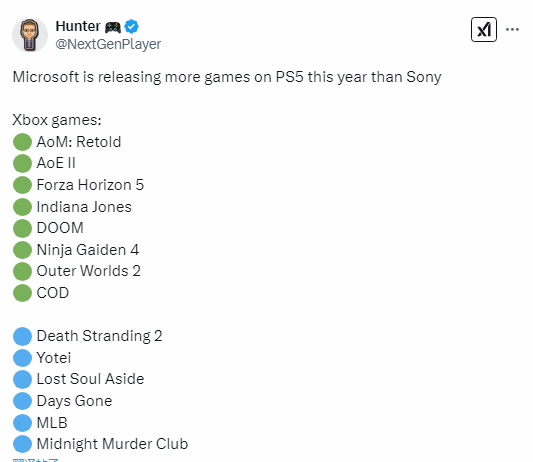
Task: Open the three-dot more options menu
Action: (x=512, y=30)
